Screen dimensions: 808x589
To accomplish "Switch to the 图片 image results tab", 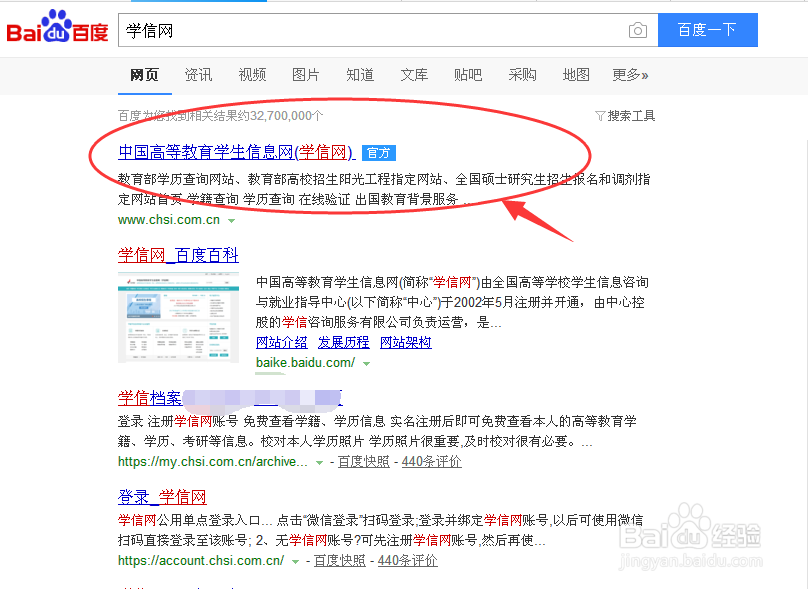I will click(305, 75).
